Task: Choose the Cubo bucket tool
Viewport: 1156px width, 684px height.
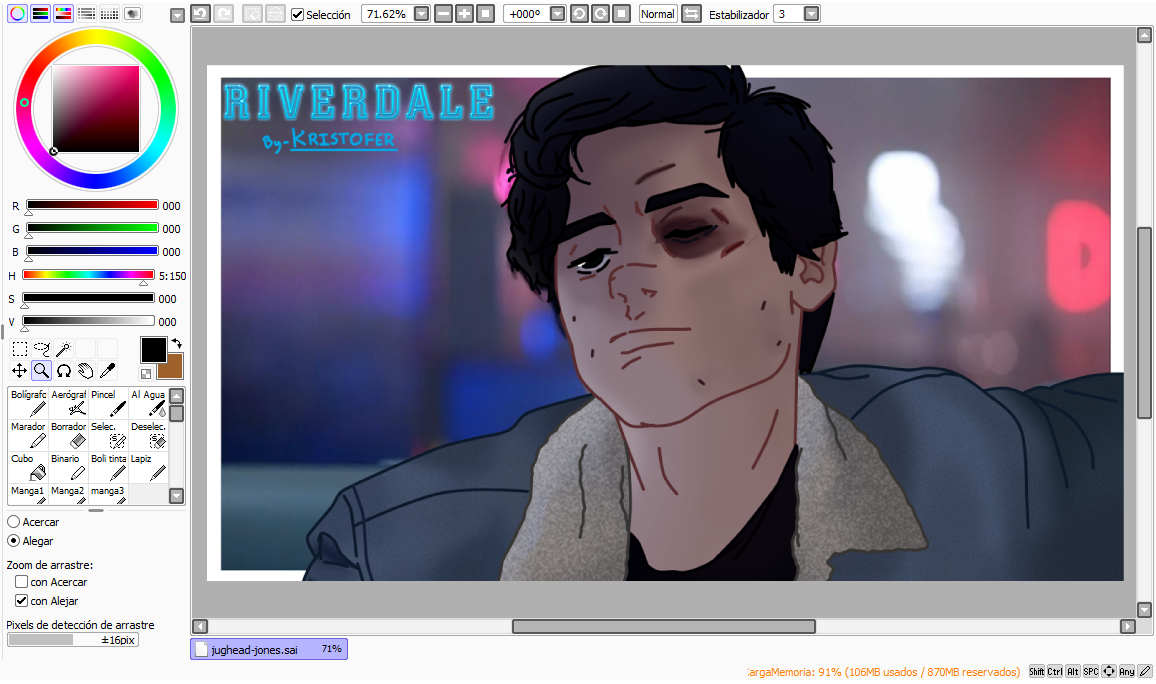Action: [x=28, y=467]
